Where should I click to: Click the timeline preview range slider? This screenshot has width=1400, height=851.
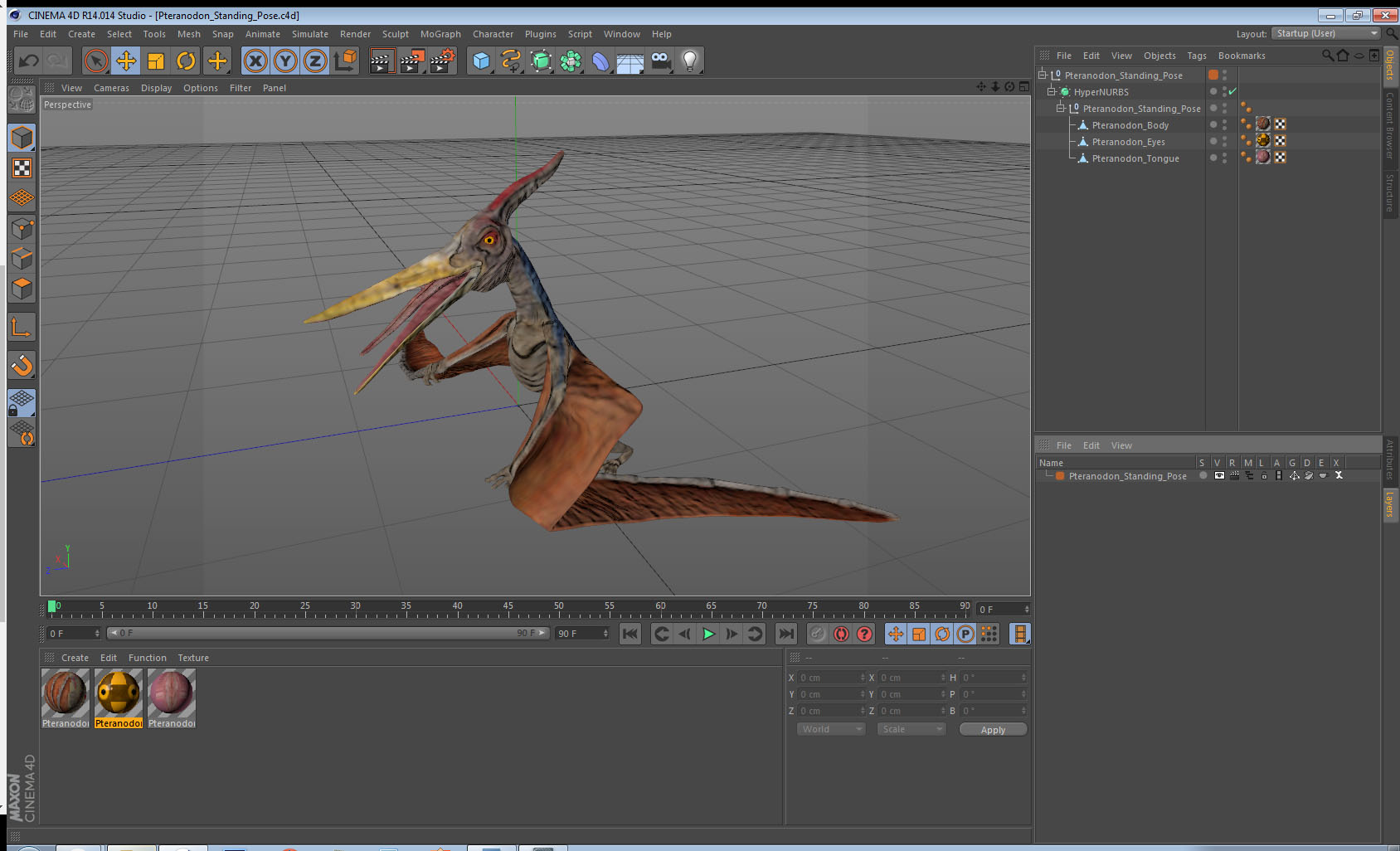pos(328,633)
